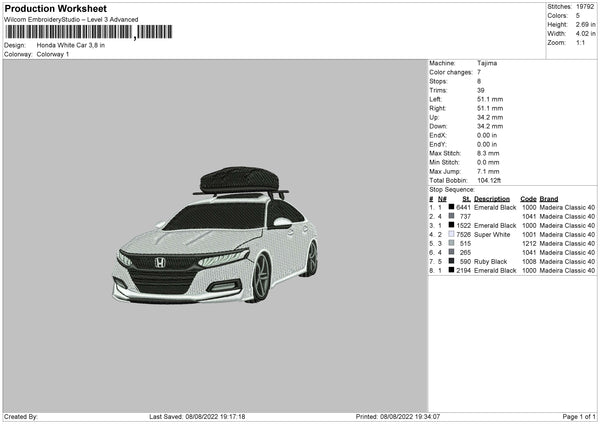Click the Stops value '8'

click(479, 81)
